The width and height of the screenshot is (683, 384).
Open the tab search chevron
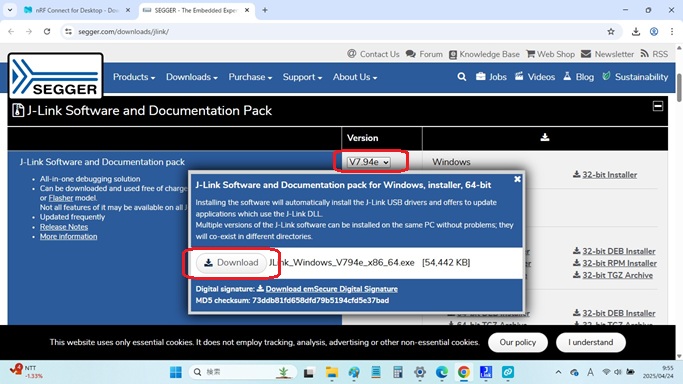(10, 10)
